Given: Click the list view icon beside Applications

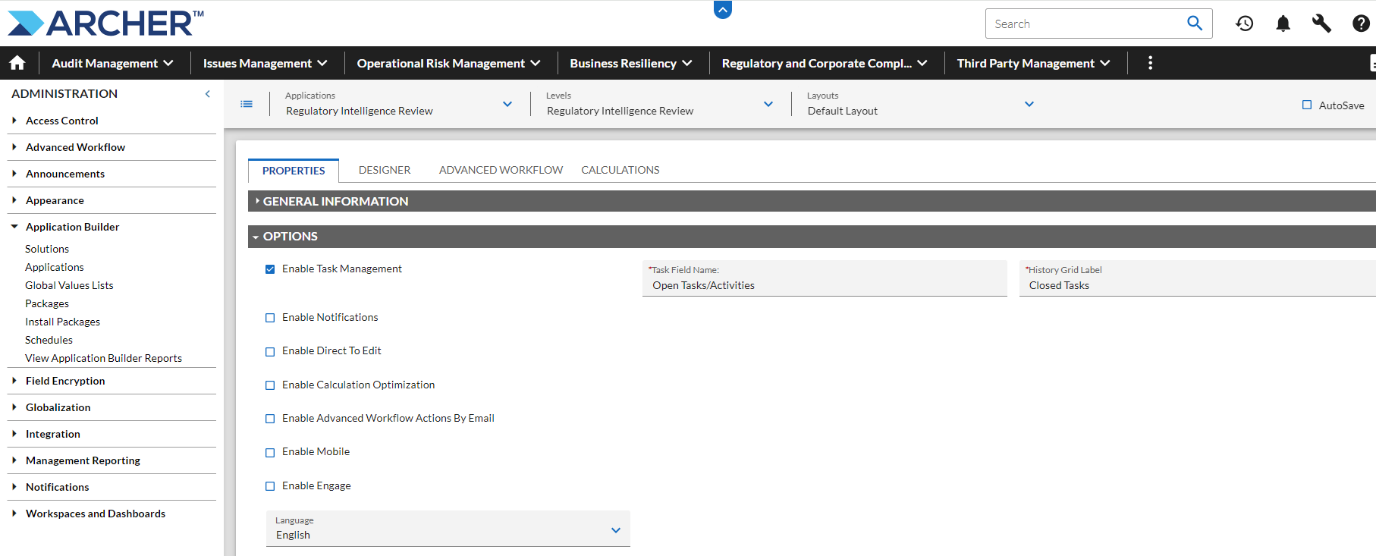Looking at the screenshot, I should coord(247,104).
